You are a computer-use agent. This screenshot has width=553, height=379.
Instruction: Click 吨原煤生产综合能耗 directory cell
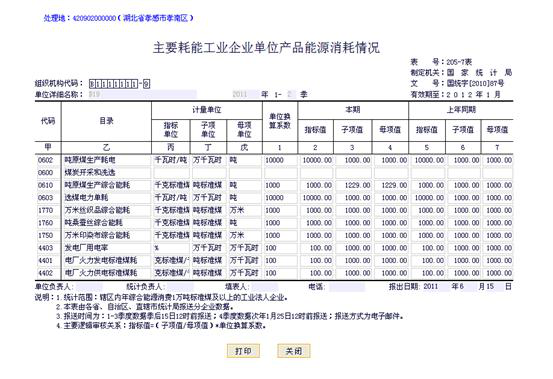coord(107,185)
